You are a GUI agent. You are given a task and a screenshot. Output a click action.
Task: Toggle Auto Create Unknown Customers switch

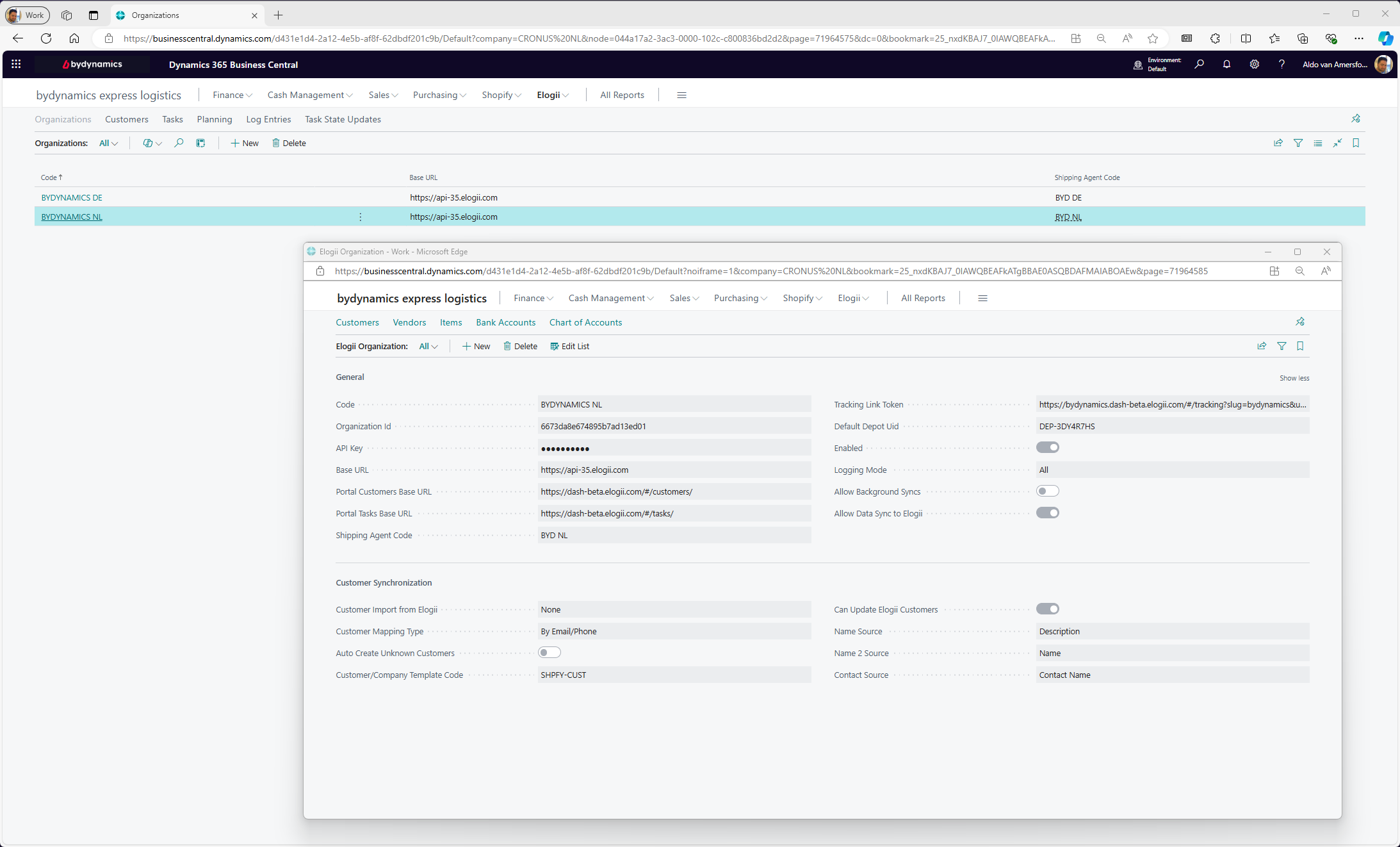549,652
